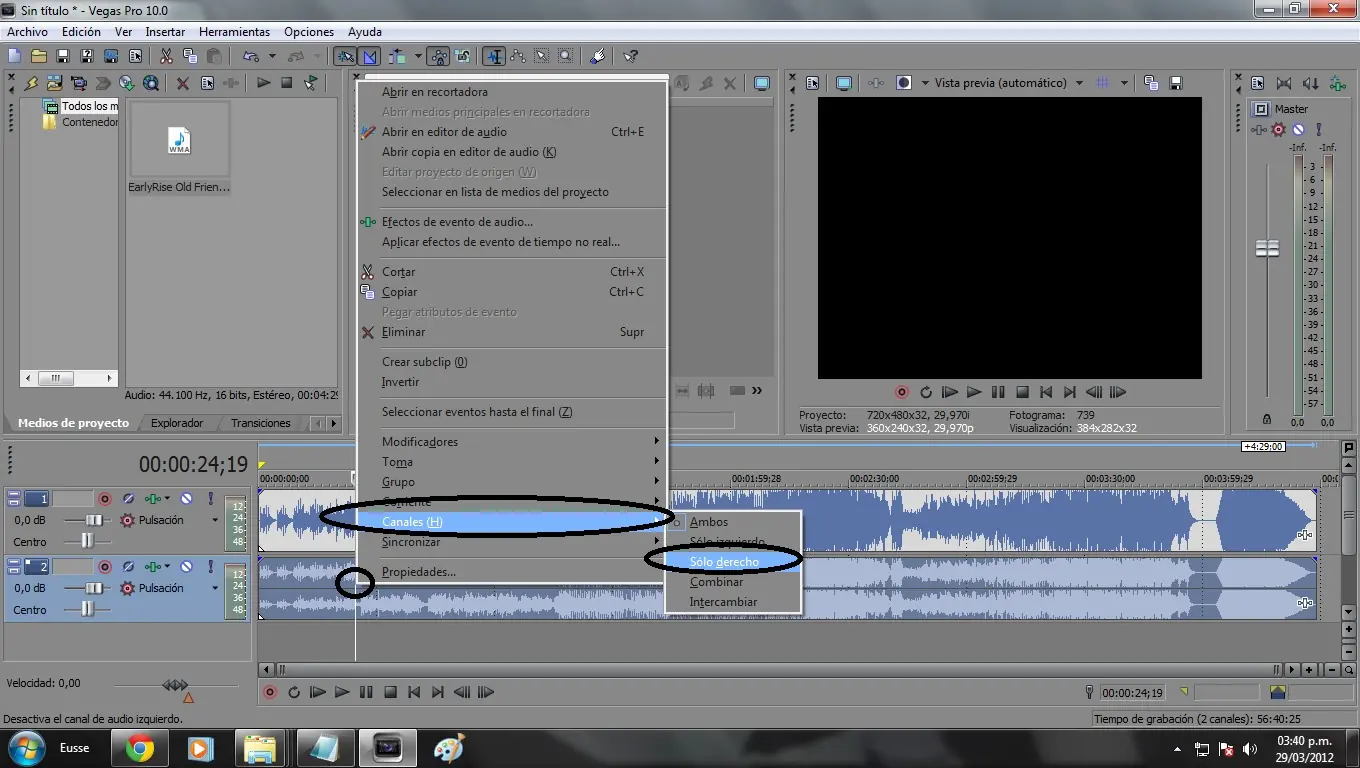The image size is (1360, 768).
Task: Open Project Video Properties in preview window
Action: tap(813, 83)
